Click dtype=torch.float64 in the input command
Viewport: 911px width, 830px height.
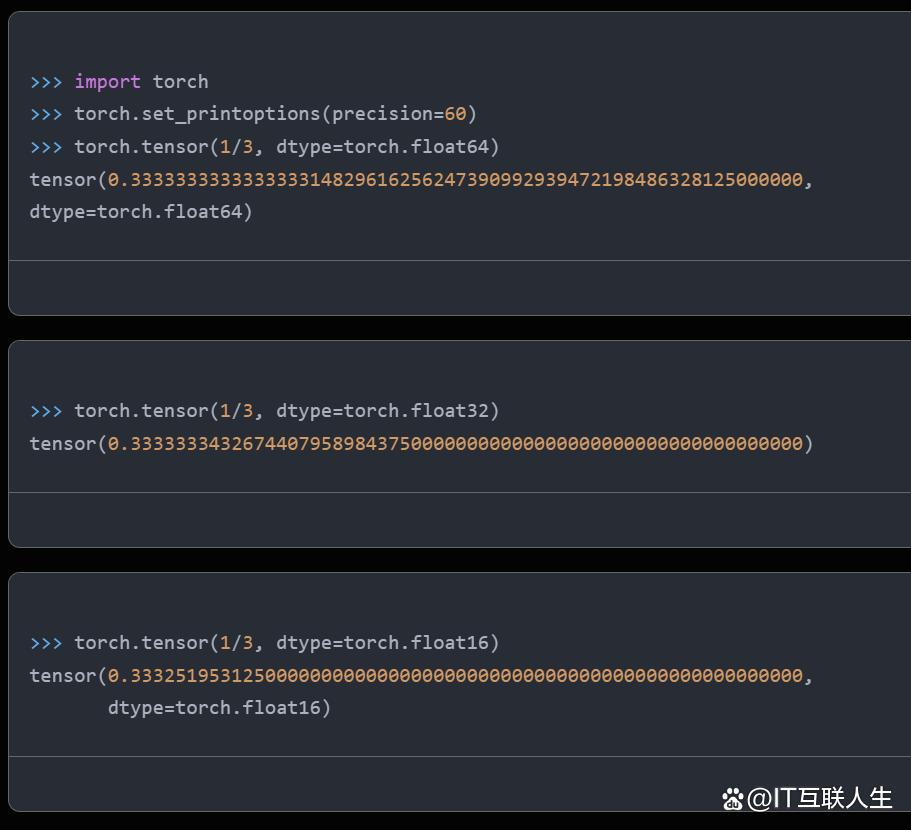point(382,147)
